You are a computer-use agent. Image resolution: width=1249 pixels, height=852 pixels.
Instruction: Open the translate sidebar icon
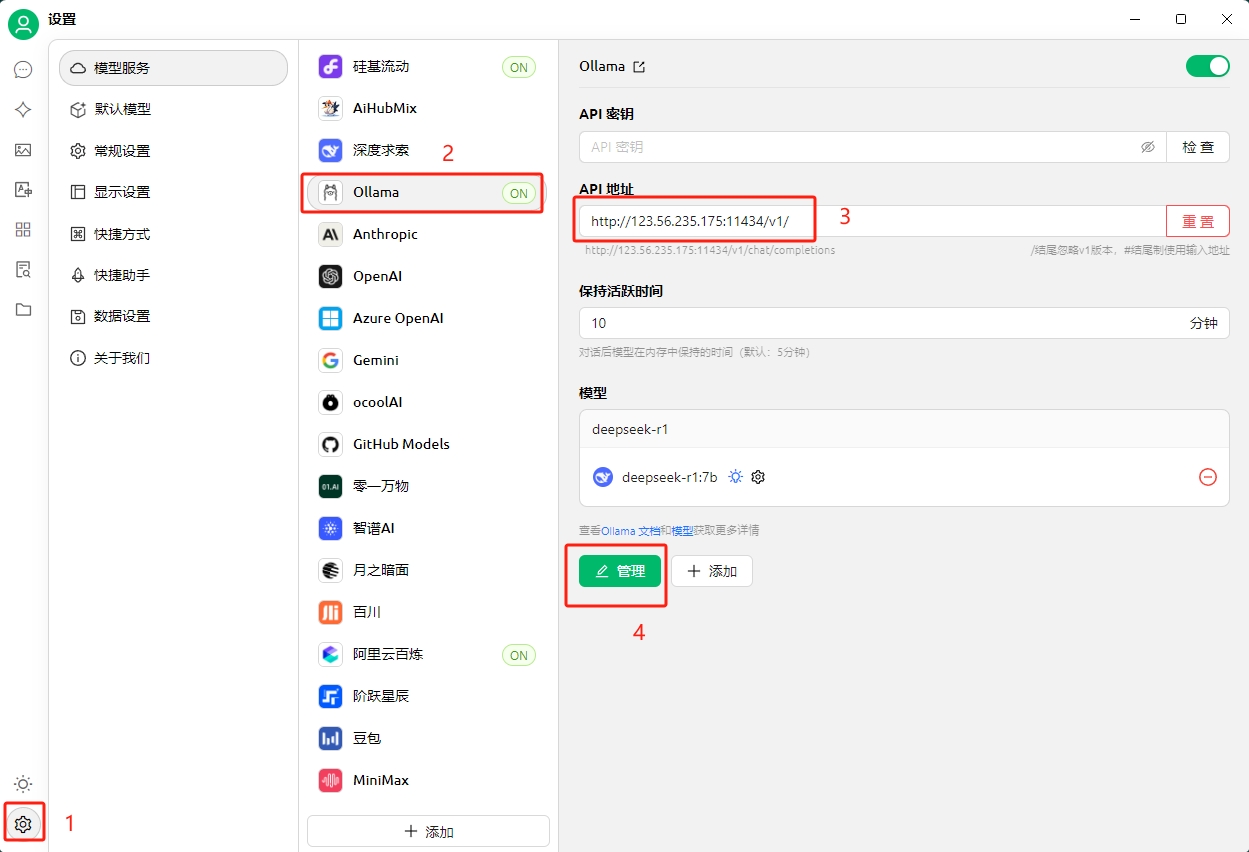(x=23, y=190)
